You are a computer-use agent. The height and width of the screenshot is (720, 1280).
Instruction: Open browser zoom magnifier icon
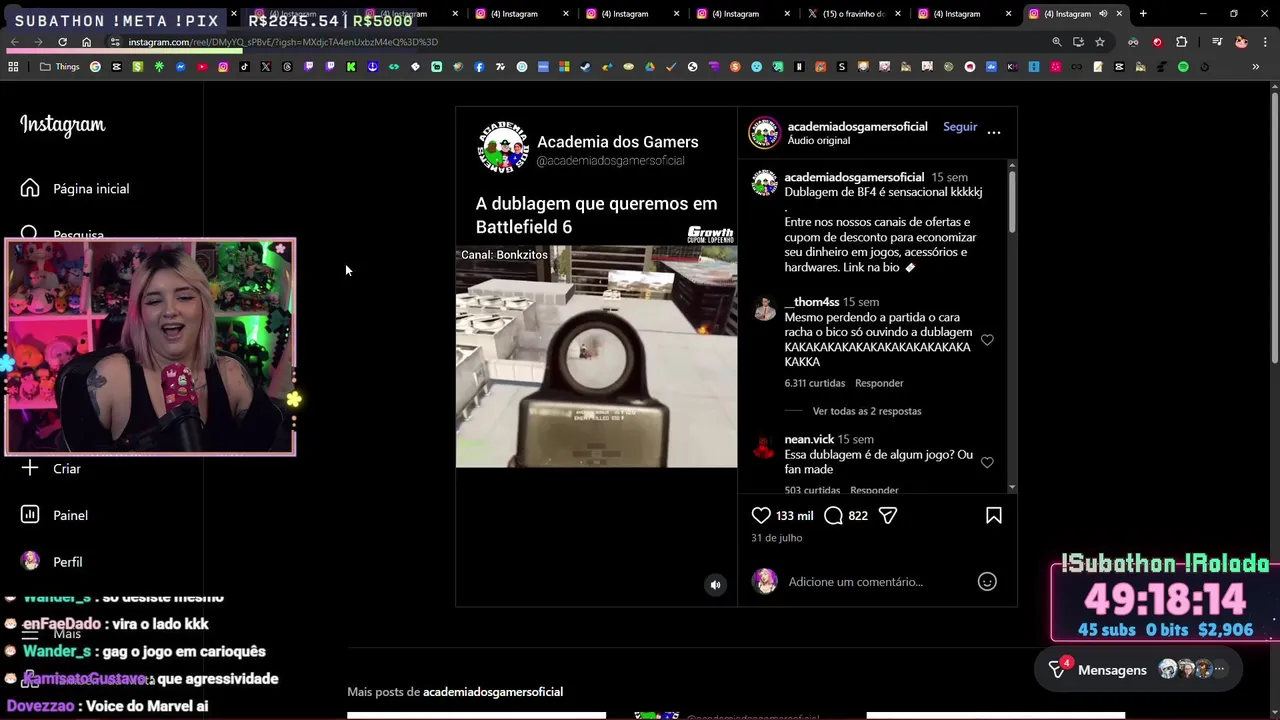(x=1057, y=42)
